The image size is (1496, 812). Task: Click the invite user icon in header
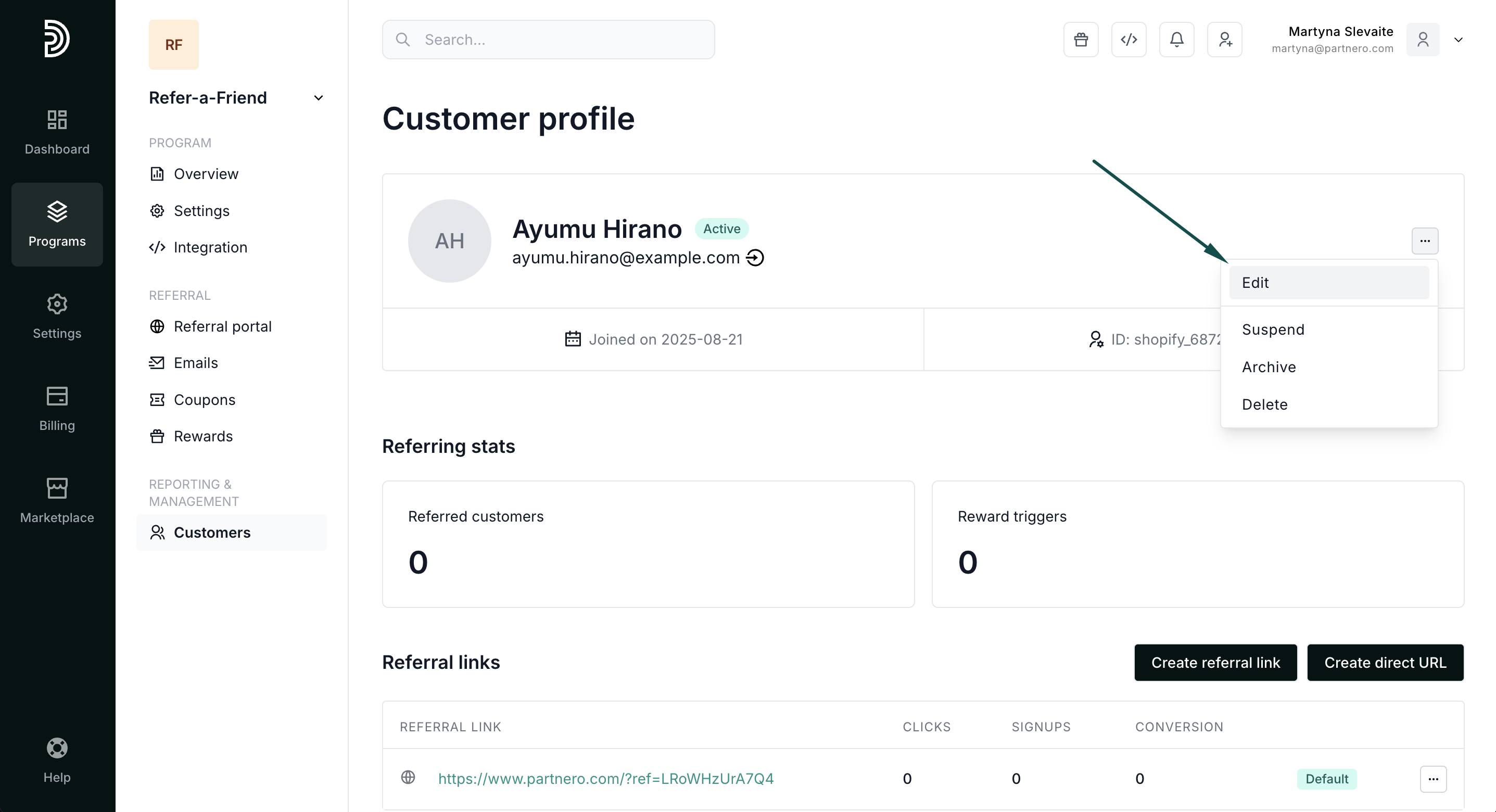pos(1224,40)
